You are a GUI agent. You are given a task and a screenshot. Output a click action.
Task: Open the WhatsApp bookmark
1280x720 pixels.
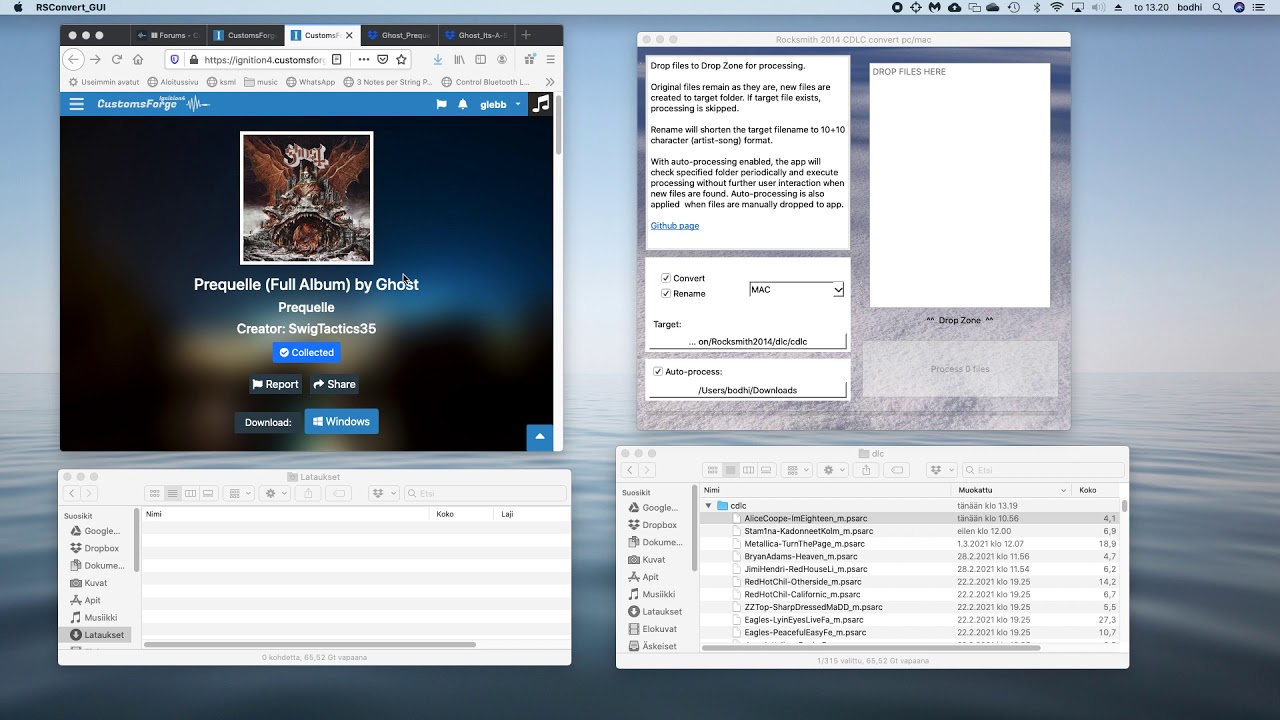310,82
